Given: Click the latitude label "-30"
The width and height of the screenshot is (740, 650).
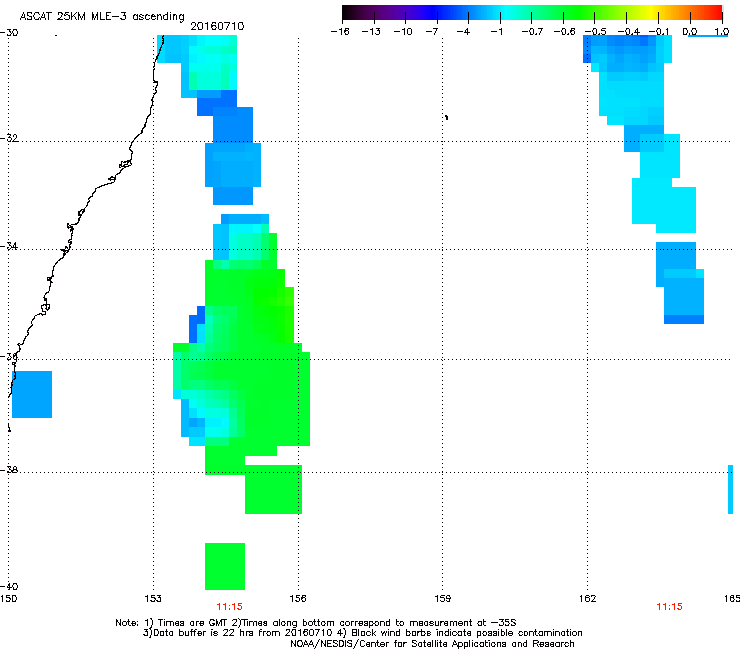Looking at the screenshot, I should 9,33.
